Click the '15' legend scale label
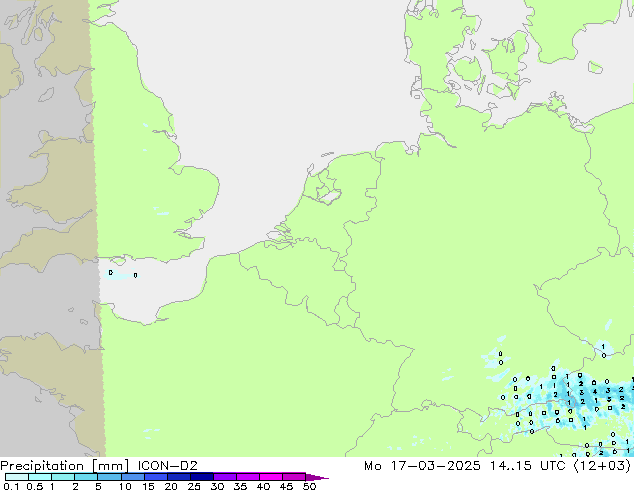The image size is (634, 490). pyautogui.click(x=148, y=486)
